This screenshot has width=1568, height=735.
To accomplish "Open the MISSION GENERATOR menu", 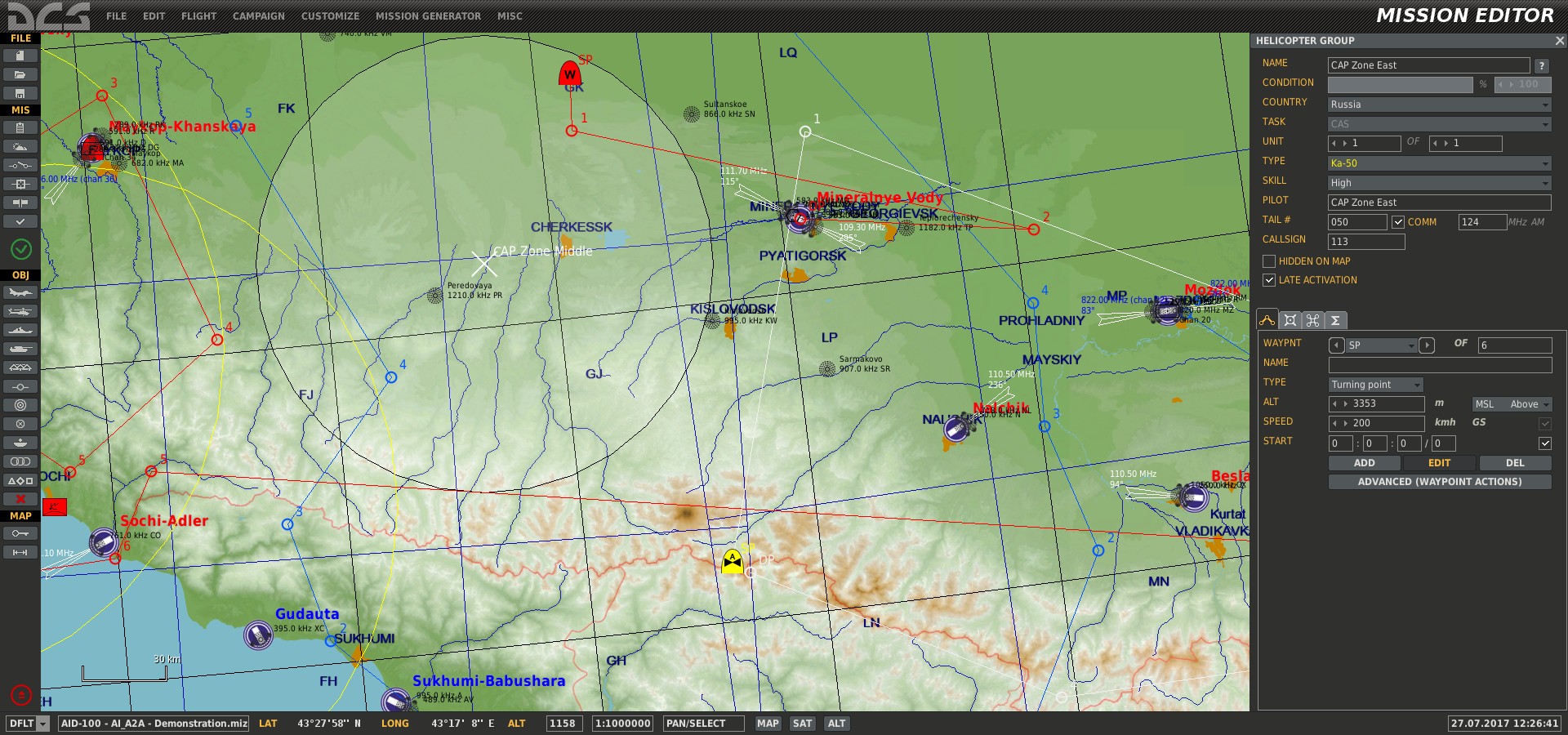I will (428, 16).
